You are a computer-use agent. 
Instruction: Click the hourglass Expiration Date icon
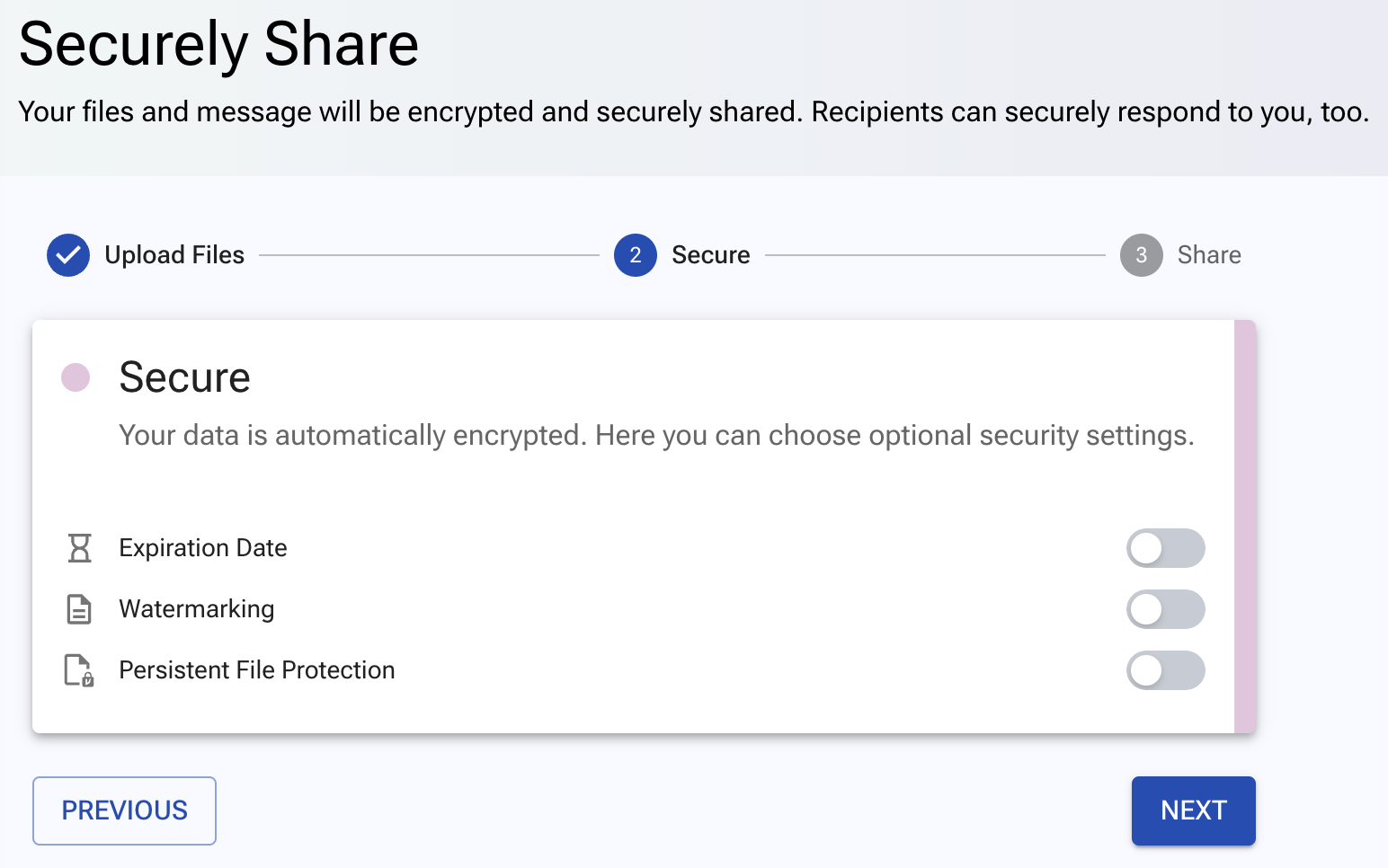pyautogui.click(x=79, y=547)
